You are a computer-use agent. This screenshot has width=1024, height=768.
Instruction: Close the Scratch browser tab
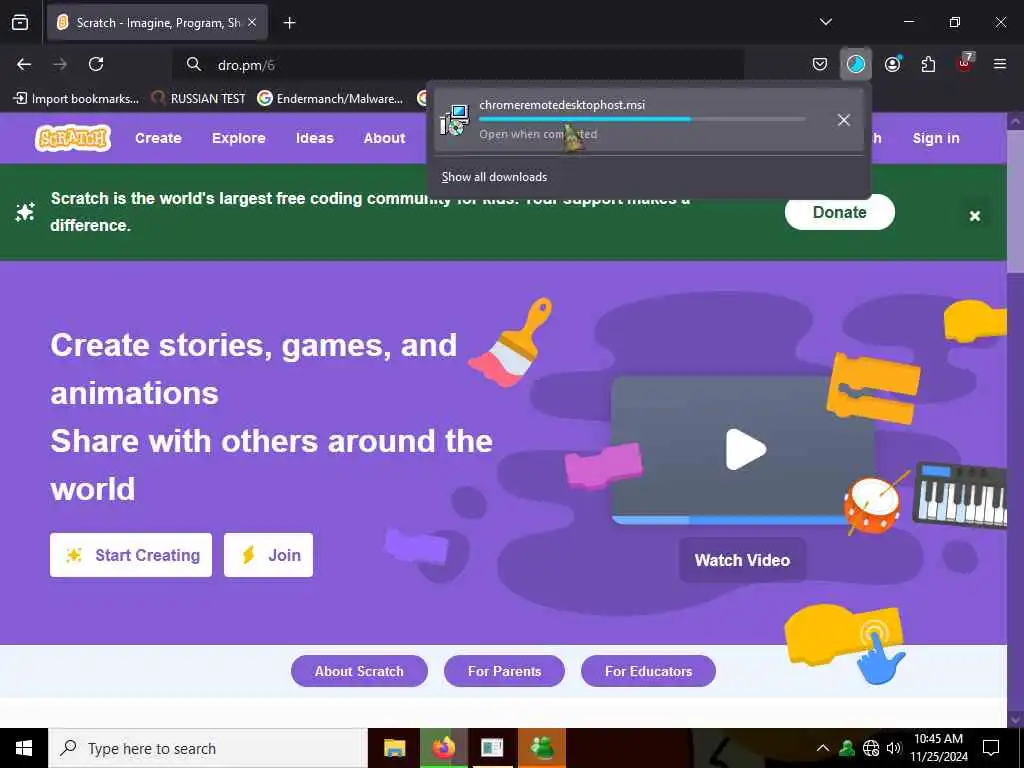[252, 23]
